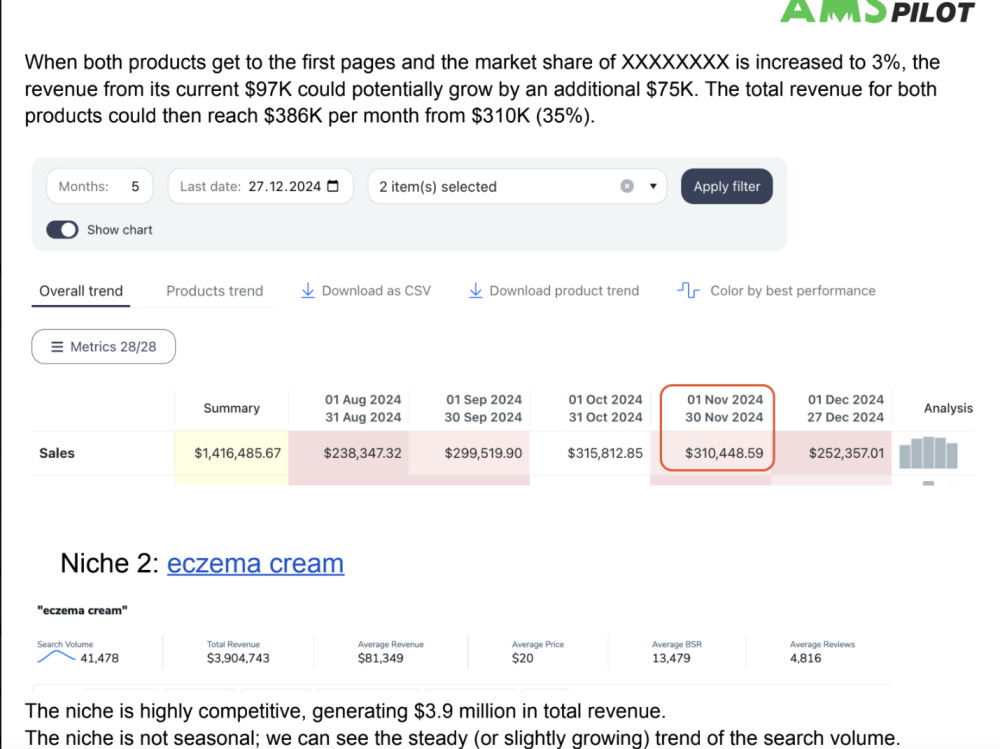Viewport: 1000px width, 749px height.
Task: Click the calendar icon in Last date field
Action: [333, 186]
